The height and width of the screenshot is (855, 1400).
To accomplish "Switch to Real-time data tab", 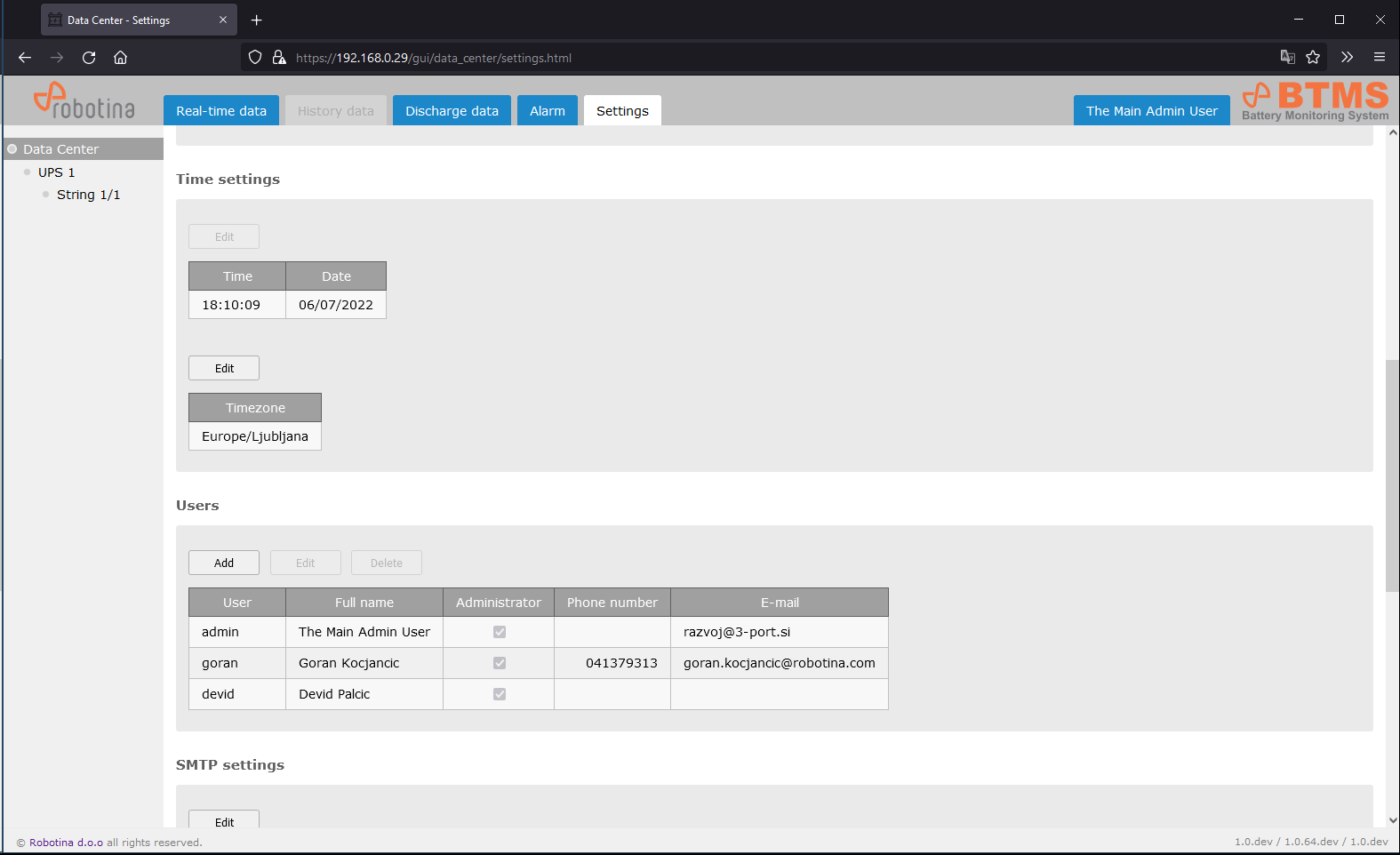I will (x=221, y=110).
